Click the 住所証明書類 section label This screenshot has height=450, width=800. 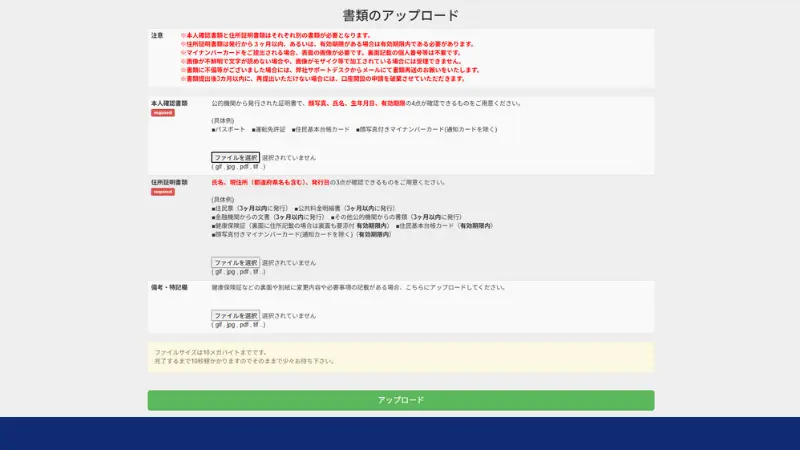169,182
